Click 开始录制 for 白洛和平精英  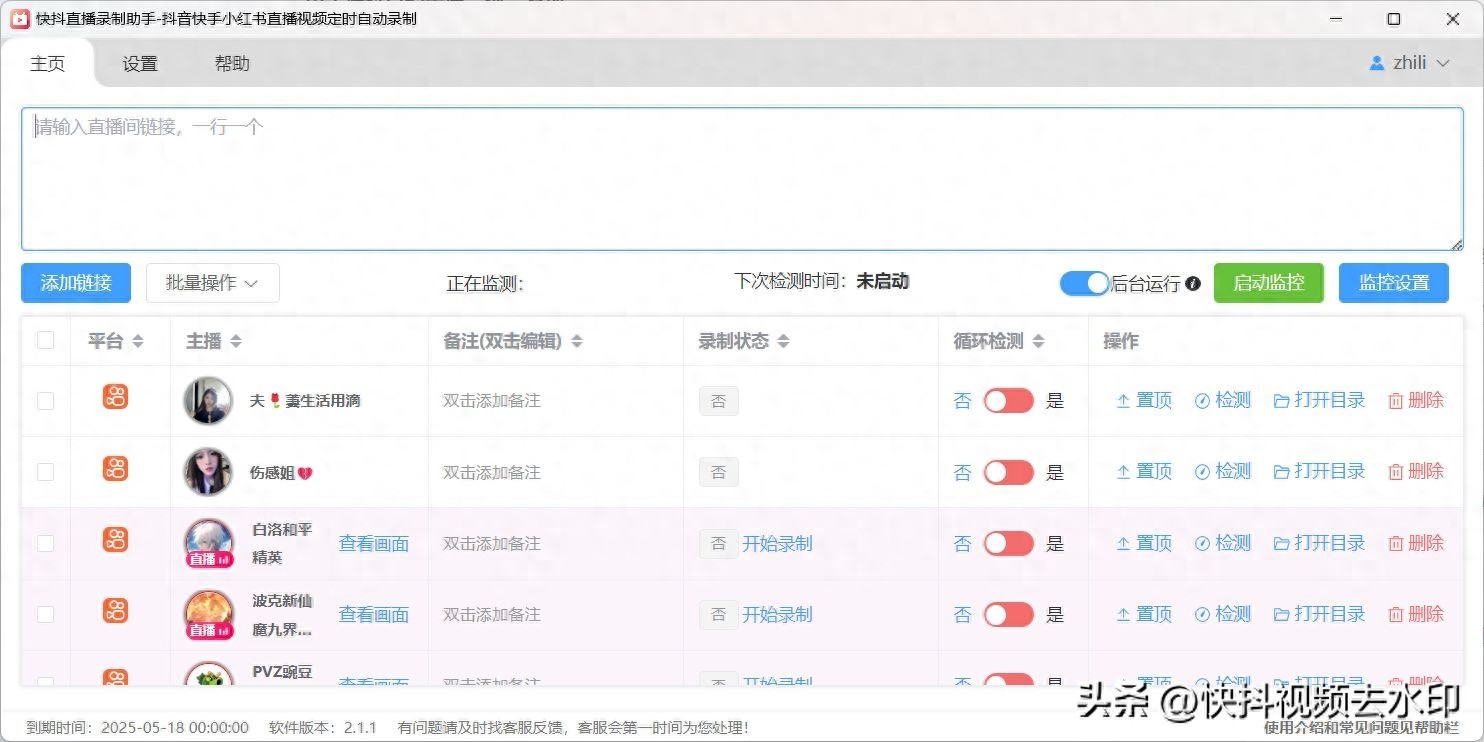pos(777,544)
